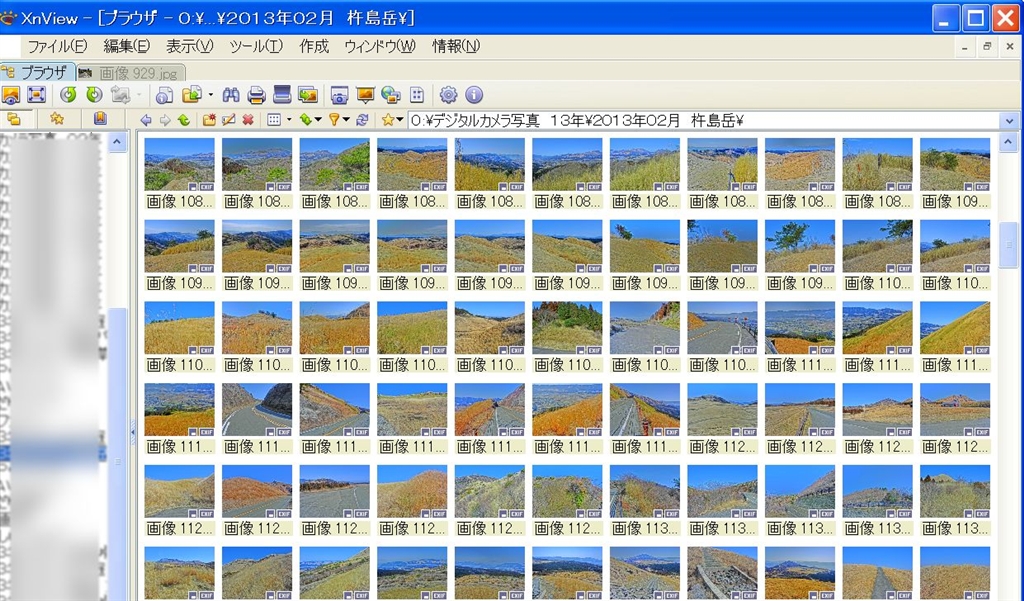Open the scanner acquire tool

tap(282, 95)
